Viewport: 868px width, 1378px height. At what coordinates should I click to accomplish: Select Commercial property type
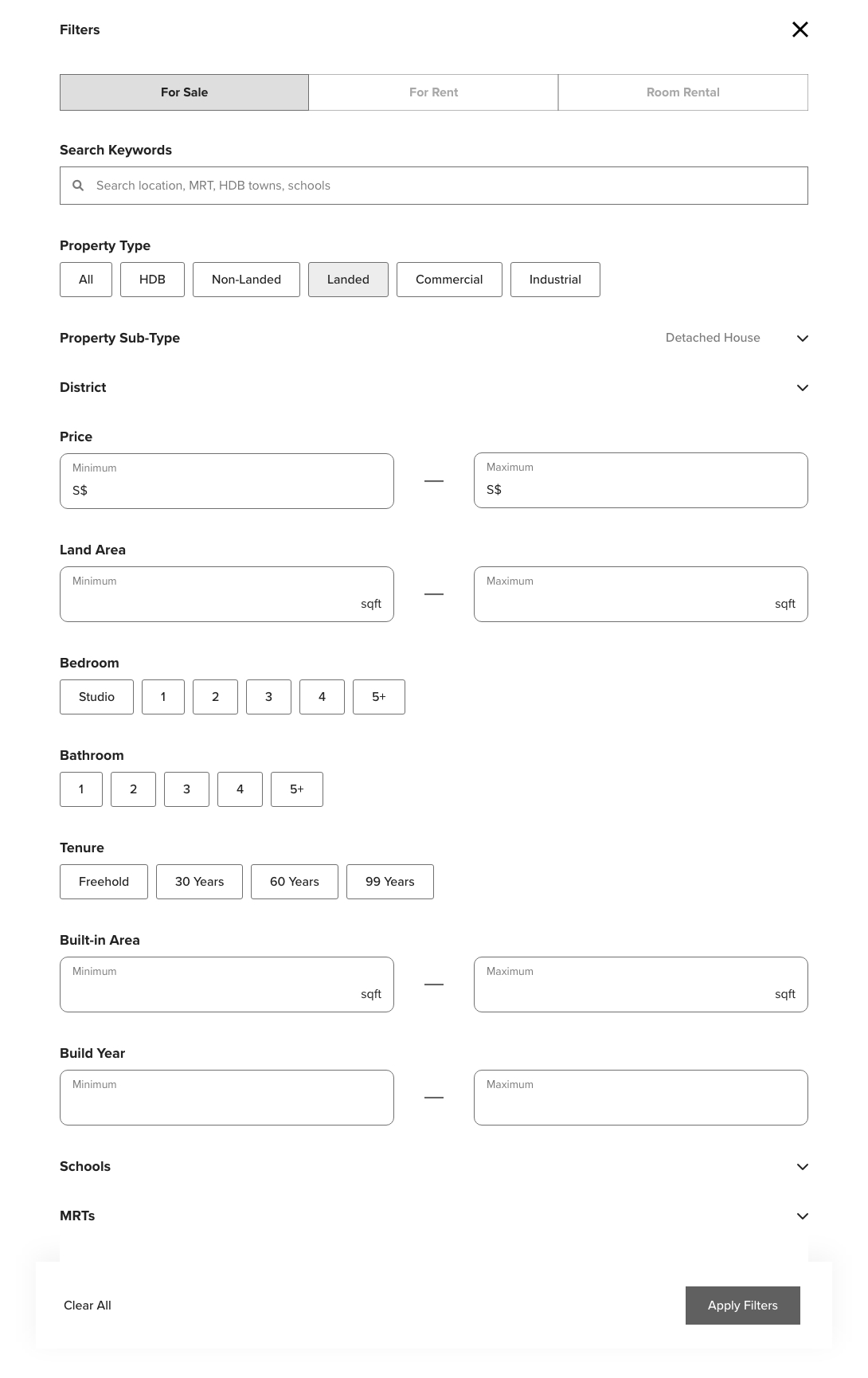[449, 280]
